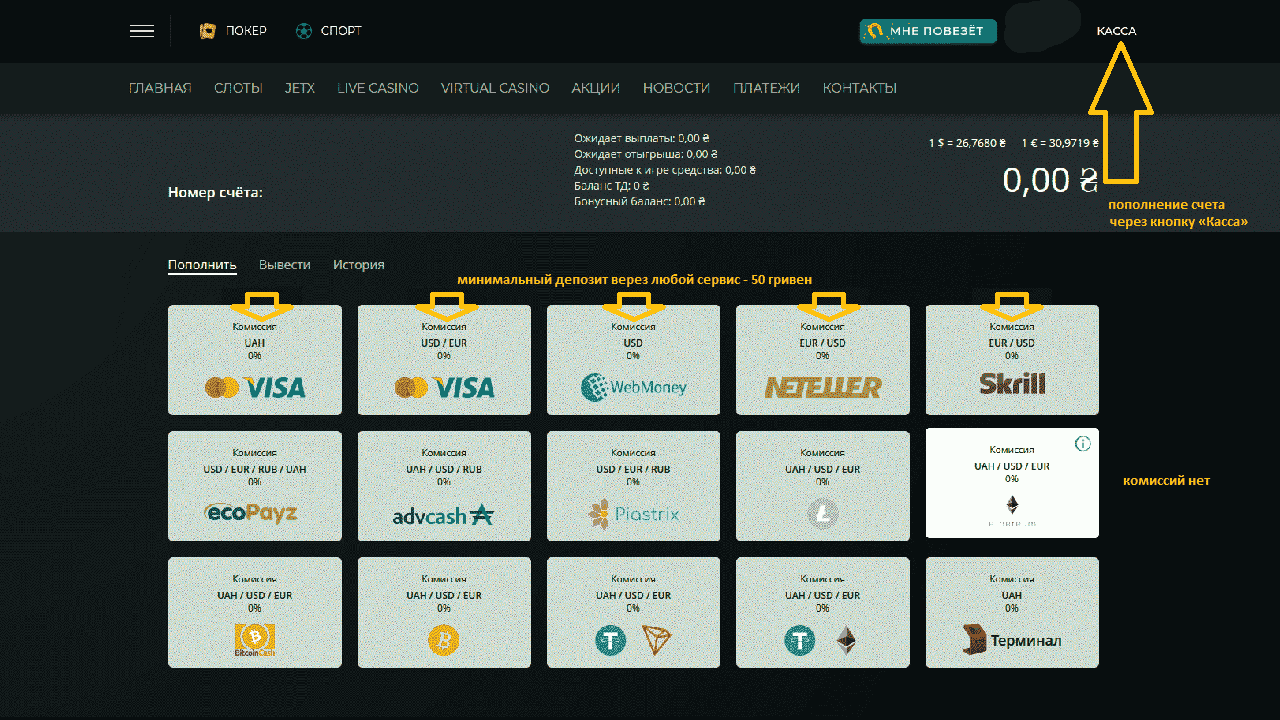Select the Пополнить tab

click(x=202, y=265)
